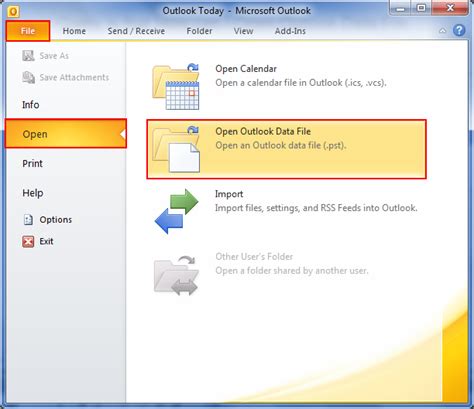Select the Open Outlook Data File title
Image resolution: width=474 pixels, height=409 pixels.
pos(263,131)
